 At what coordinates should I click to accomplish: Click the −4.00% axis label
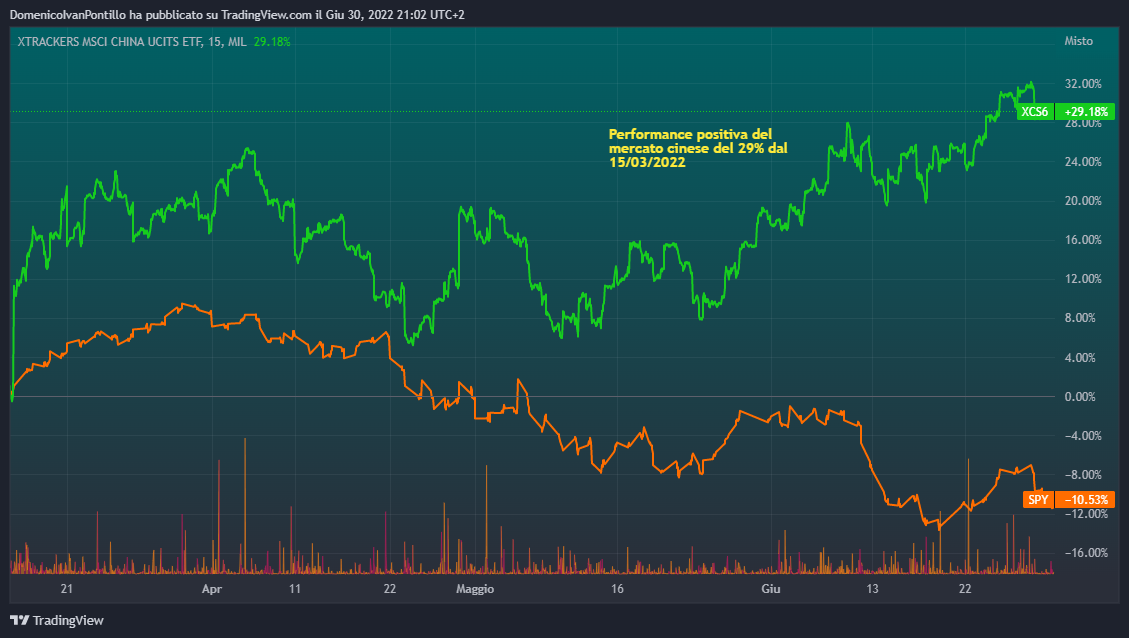pyautogui.click(x=1083, y=436)
